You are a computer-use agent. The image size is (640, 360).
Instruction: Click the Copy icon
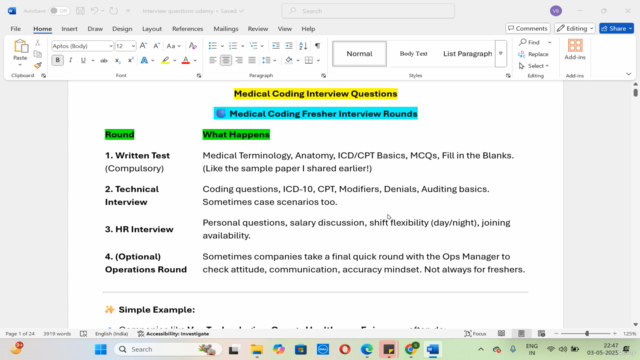coord(38,54)
